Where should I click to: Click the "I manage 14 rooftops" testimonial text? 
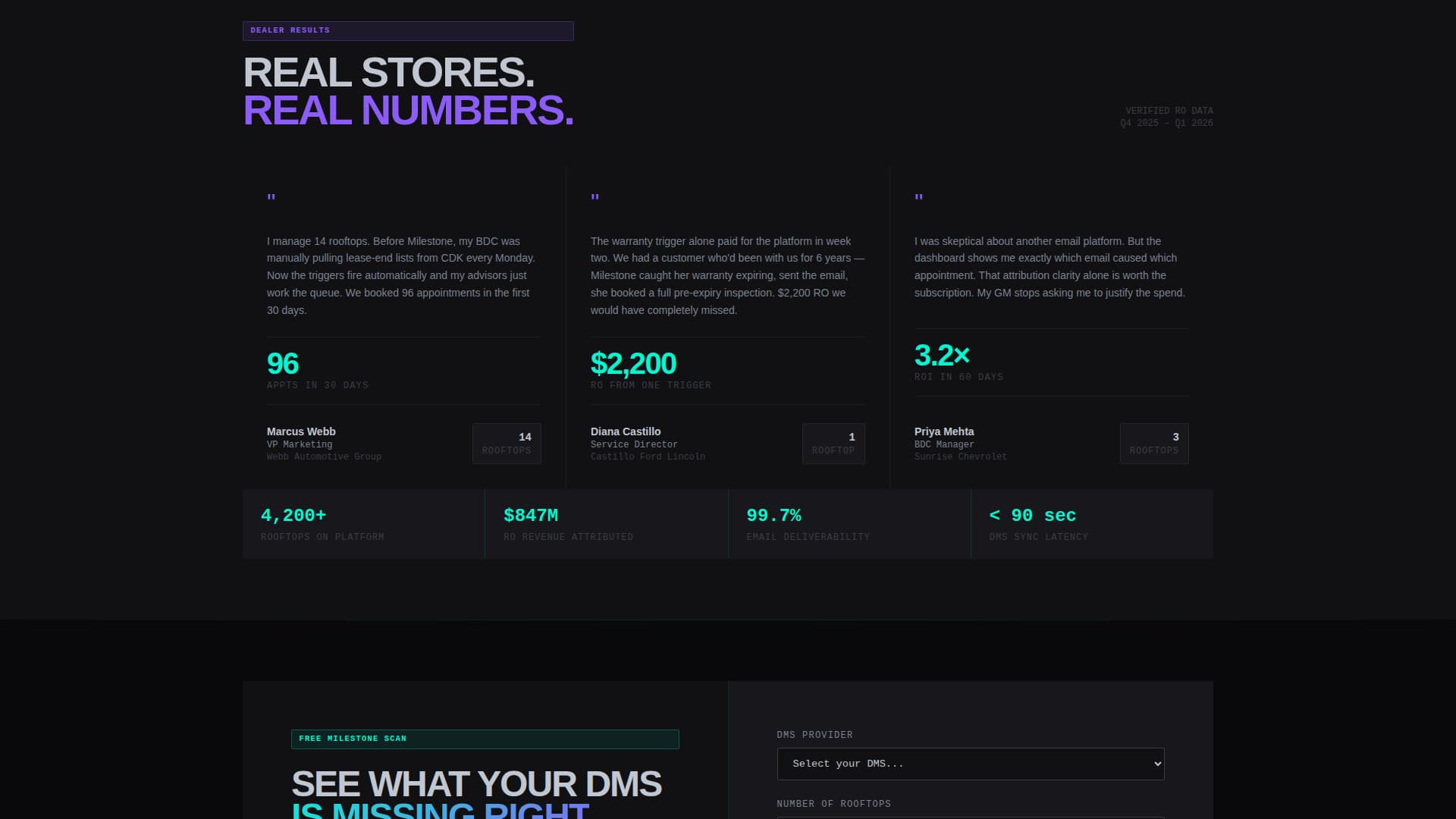(x=402, y=275)
